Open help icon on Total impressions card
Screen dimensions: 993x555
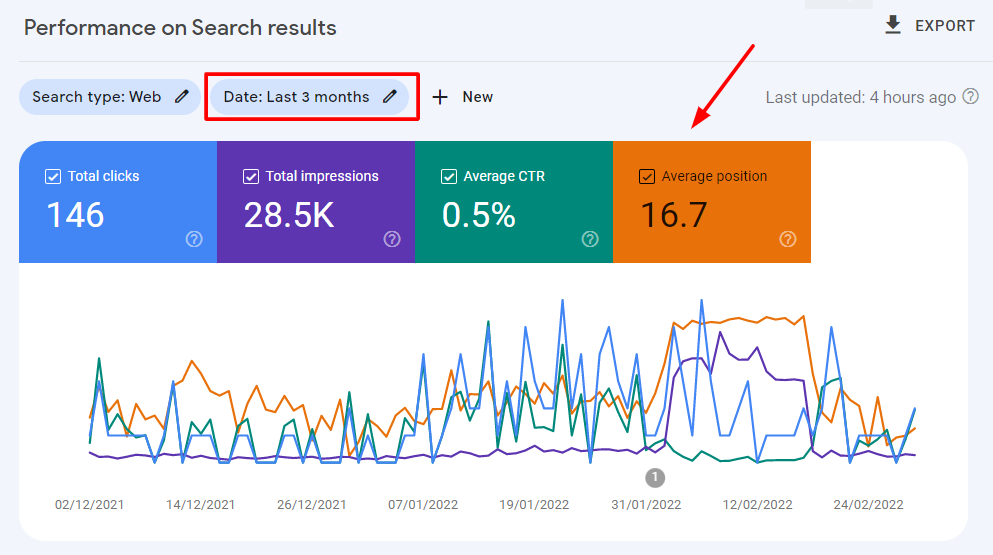[x=392, y=239]
